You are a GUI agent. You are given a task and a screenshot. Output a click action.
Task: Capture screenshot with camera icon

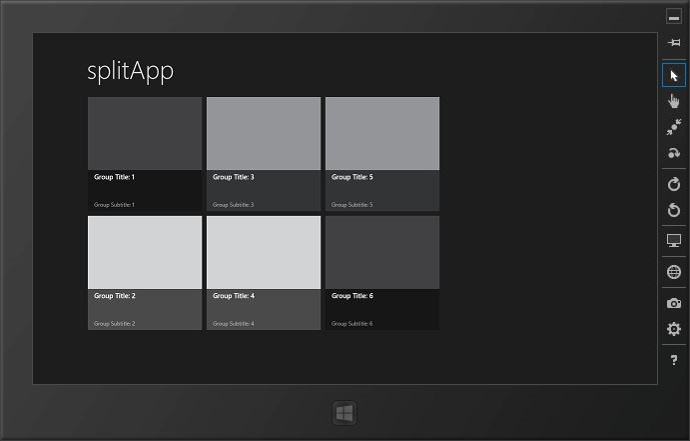(x=674, y=303)
